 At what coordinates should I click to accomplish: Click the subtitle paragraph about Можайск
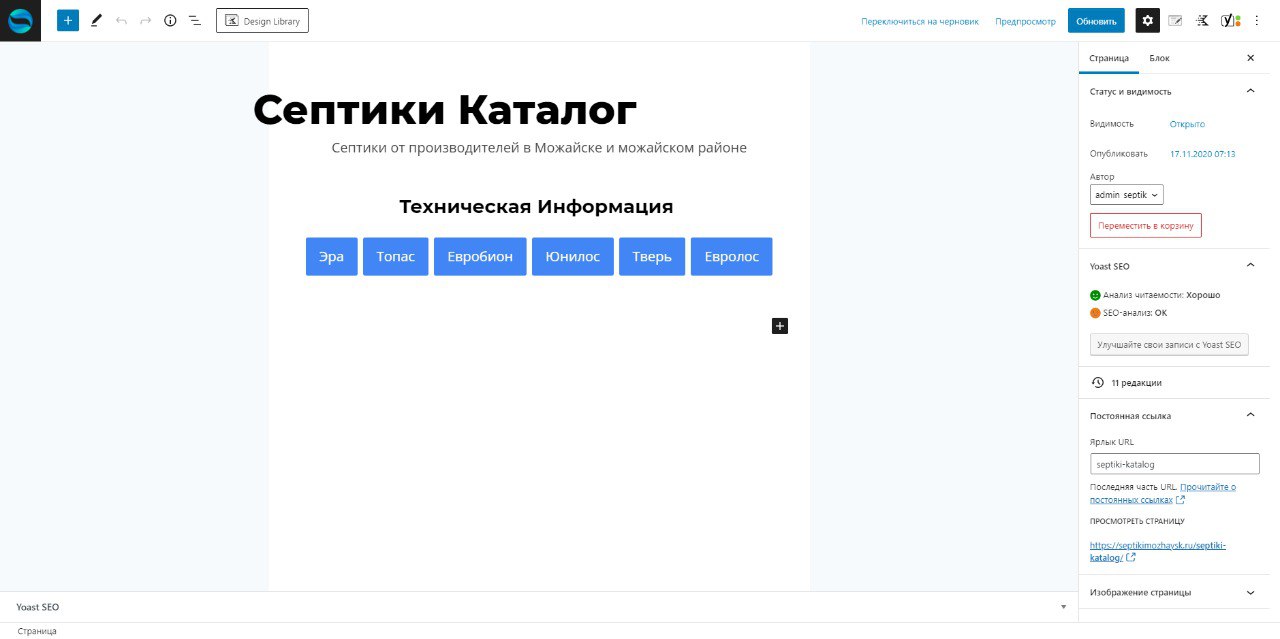coord(539,148)
